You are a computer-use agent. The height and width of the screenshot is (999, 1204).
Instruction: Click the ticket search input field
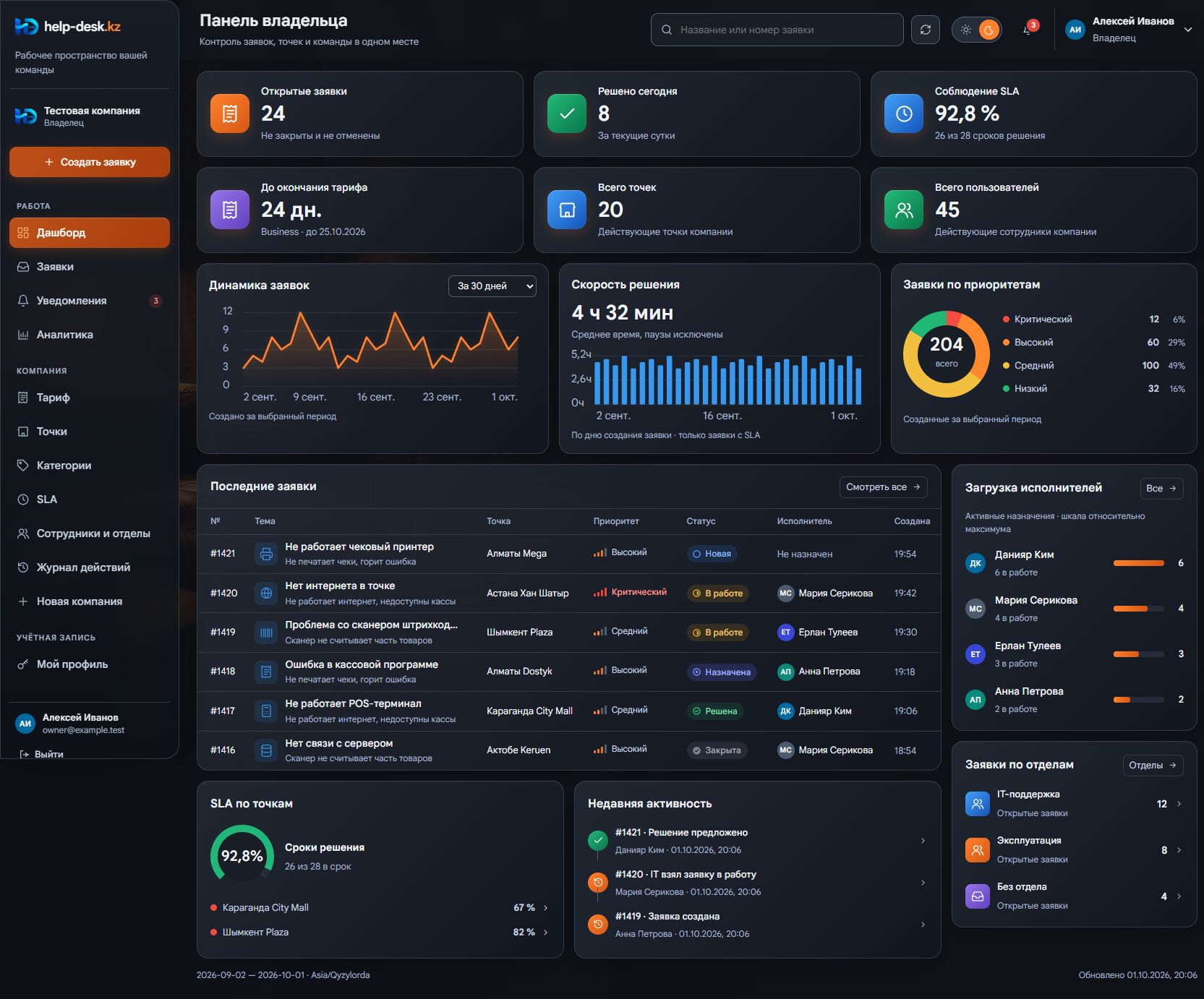coord(777,30)
